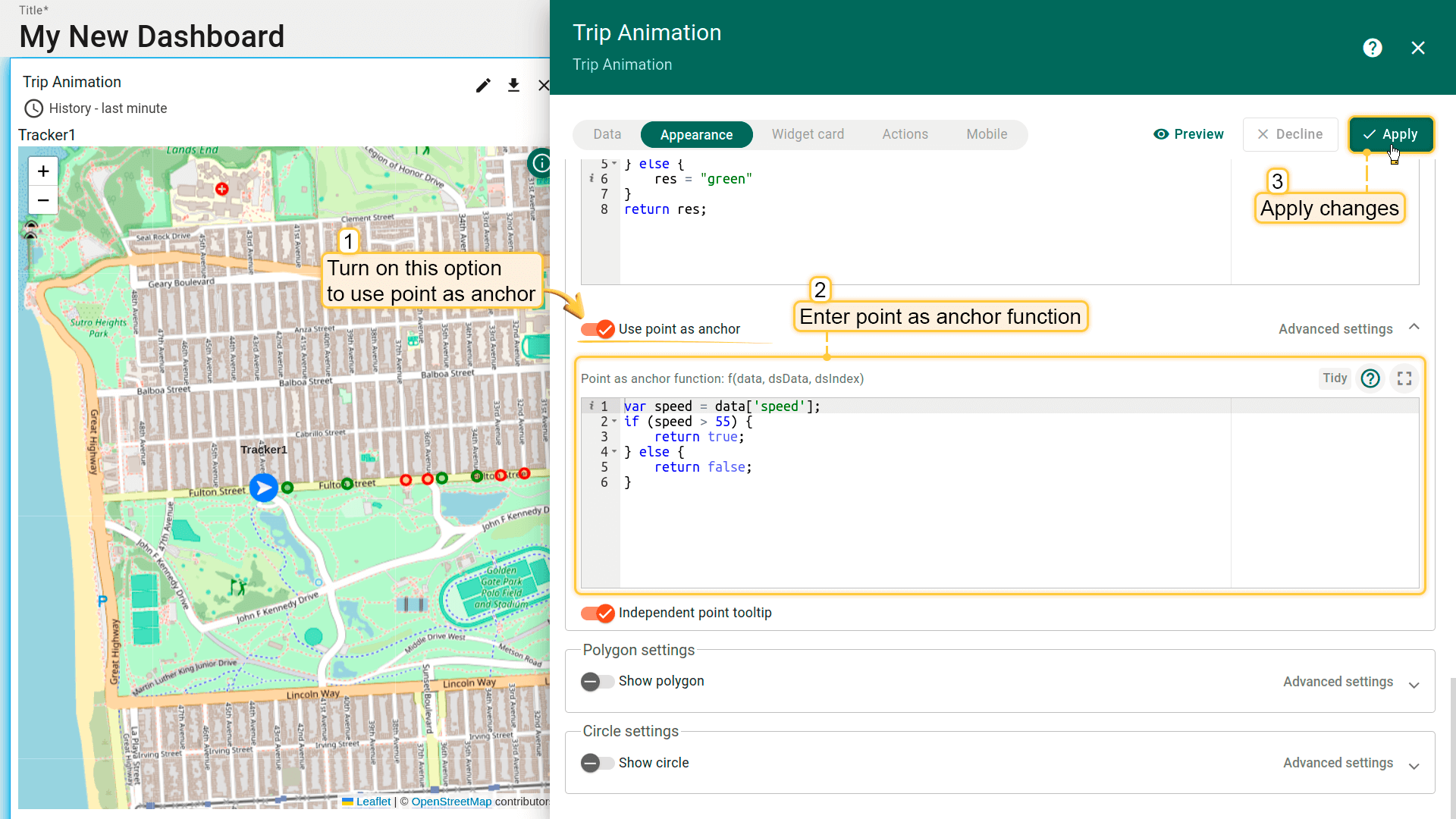Screen dimensions: 1456x819
Task: Click the dashboard title My New Dashboard
Action: [x=152, y=36]
